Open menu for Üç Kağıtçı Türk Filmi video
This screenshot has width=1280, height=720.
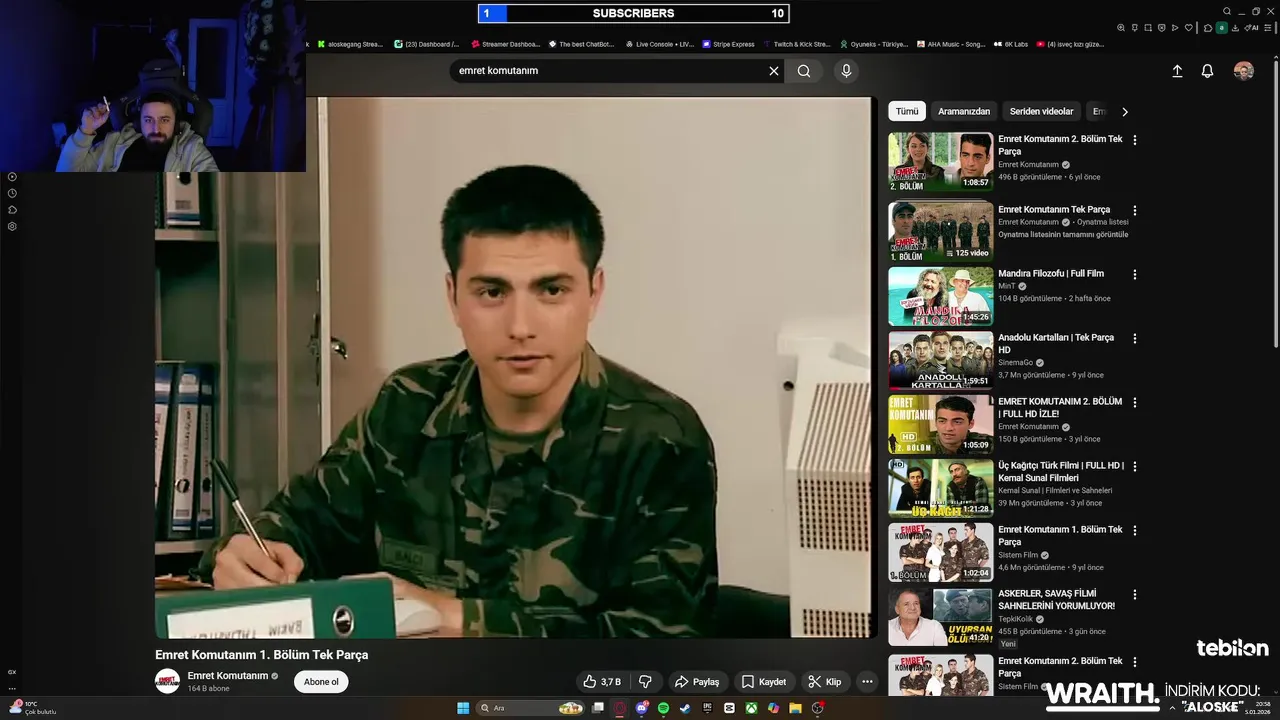click(x=1134, y=467)
